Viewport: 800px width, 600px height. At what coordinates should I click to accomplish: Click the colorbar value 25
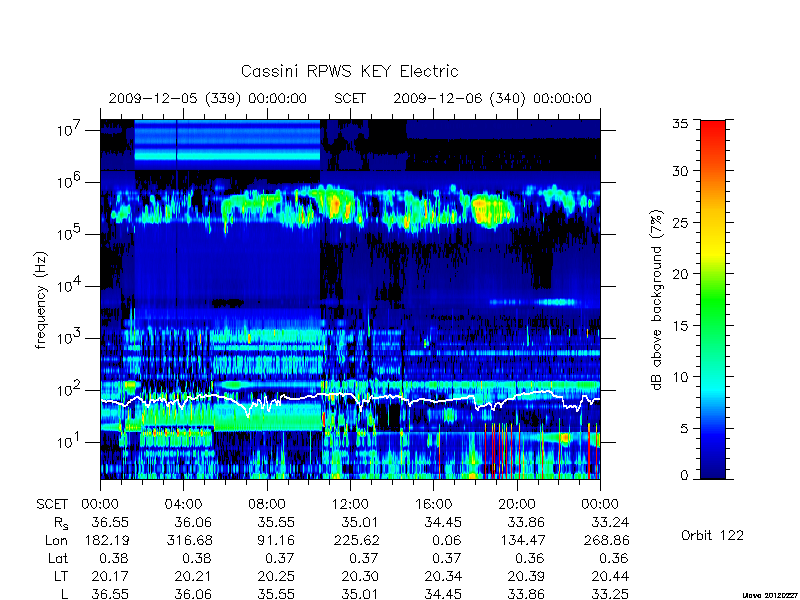click(x=680, y=222)
